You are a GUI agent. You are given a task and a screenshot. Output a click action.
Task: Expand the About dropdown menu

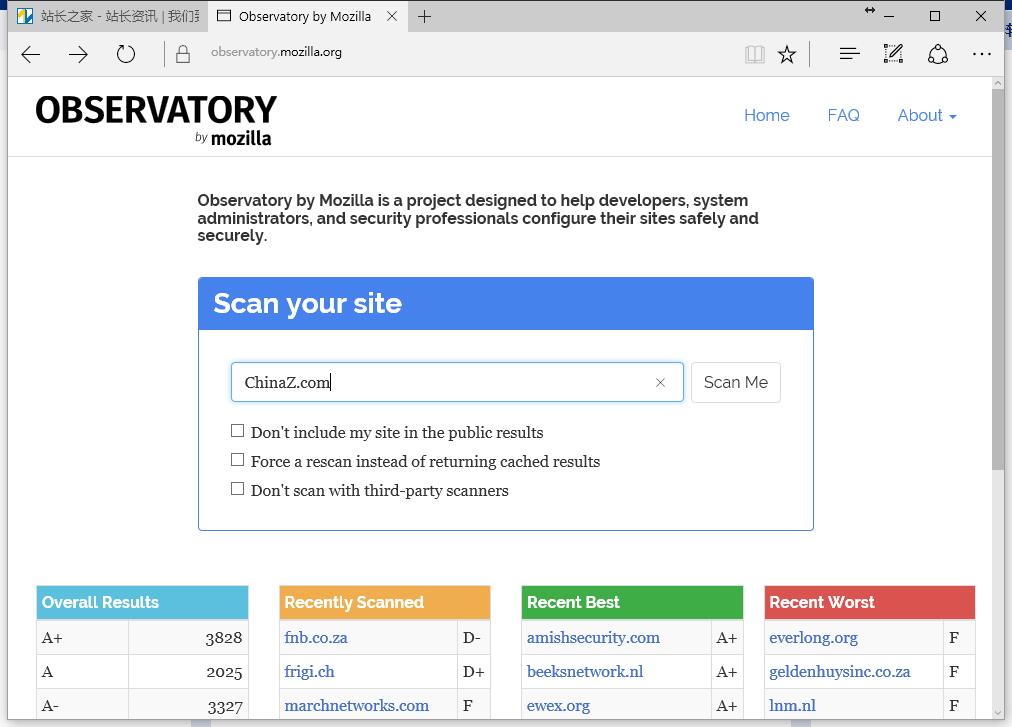927,116
